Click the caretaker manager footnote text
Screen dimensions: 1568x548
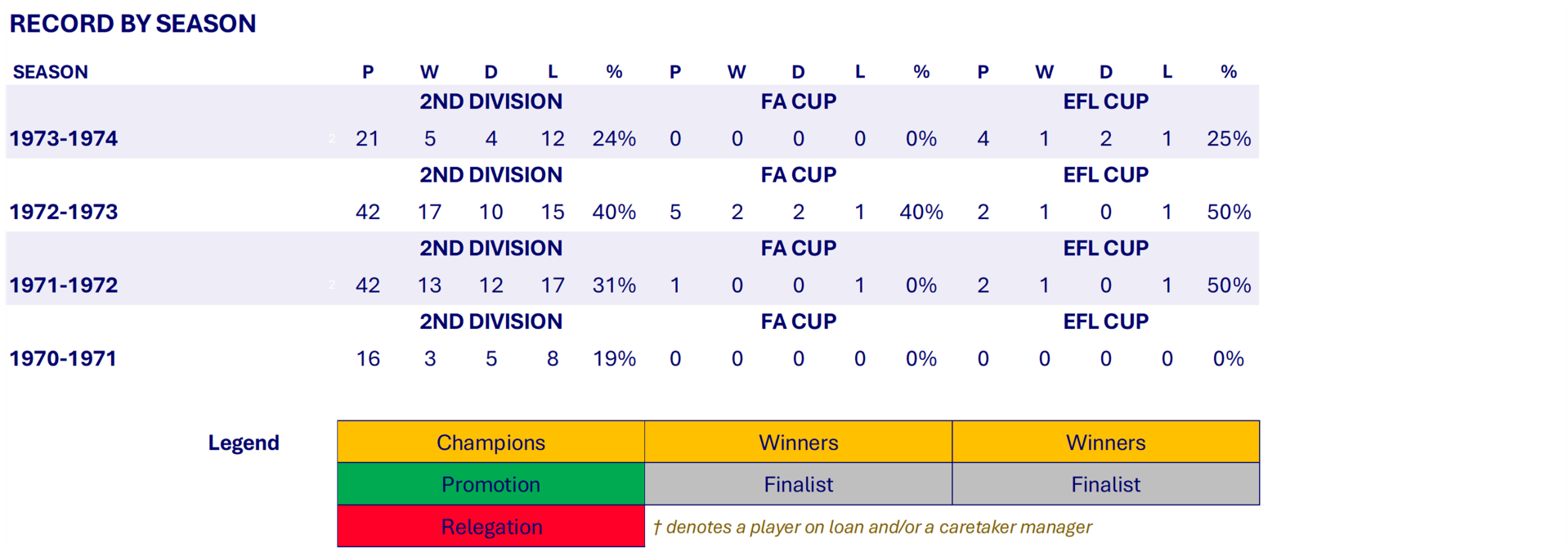click(872, 527)
